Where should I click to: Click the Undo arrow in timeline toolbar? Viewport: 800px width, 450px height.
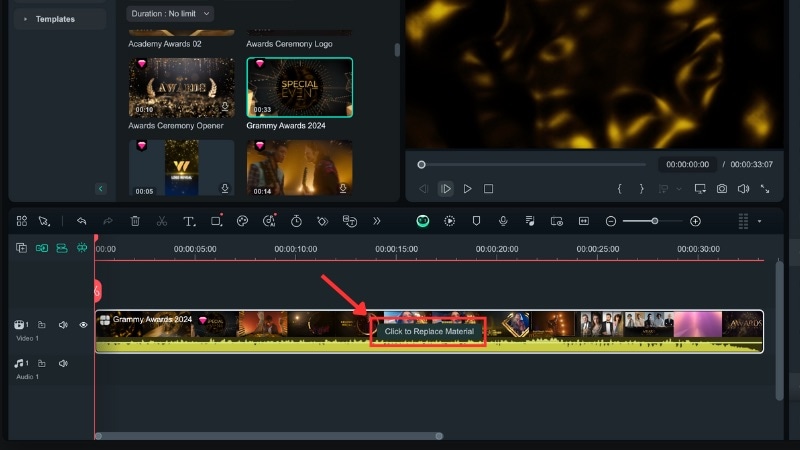pos(81,221)
